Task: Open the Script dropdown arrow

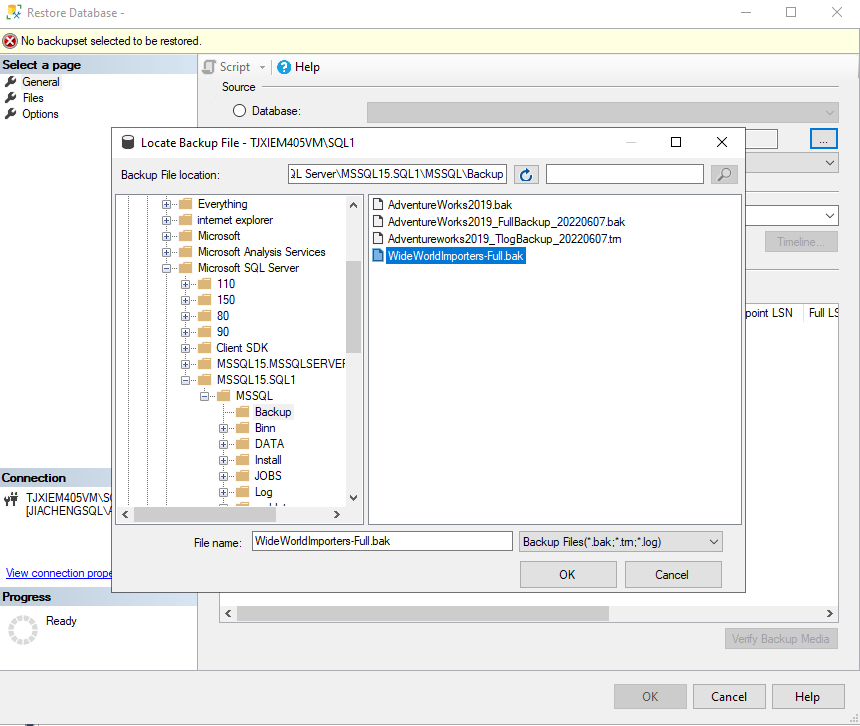Action: (262, 67)
